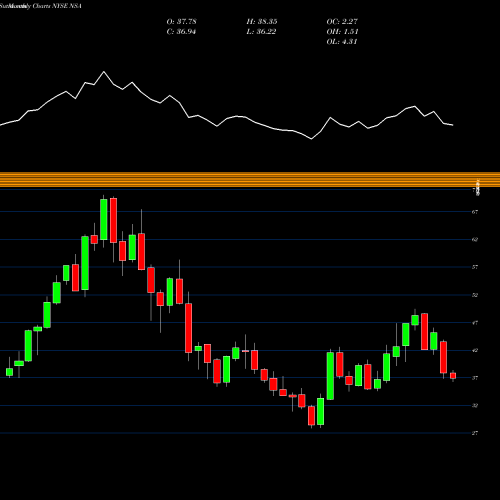Click the 32 price axis label

[x=475, y=406]
